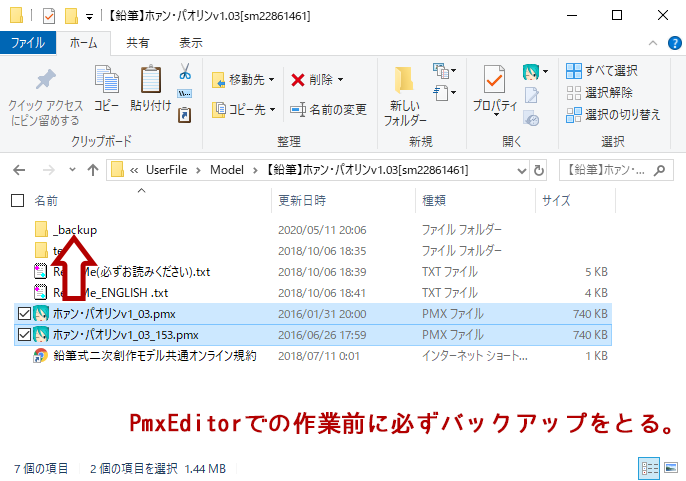
Task: Open recent locations dropdown arrow
Action: (x=72, y=170)
